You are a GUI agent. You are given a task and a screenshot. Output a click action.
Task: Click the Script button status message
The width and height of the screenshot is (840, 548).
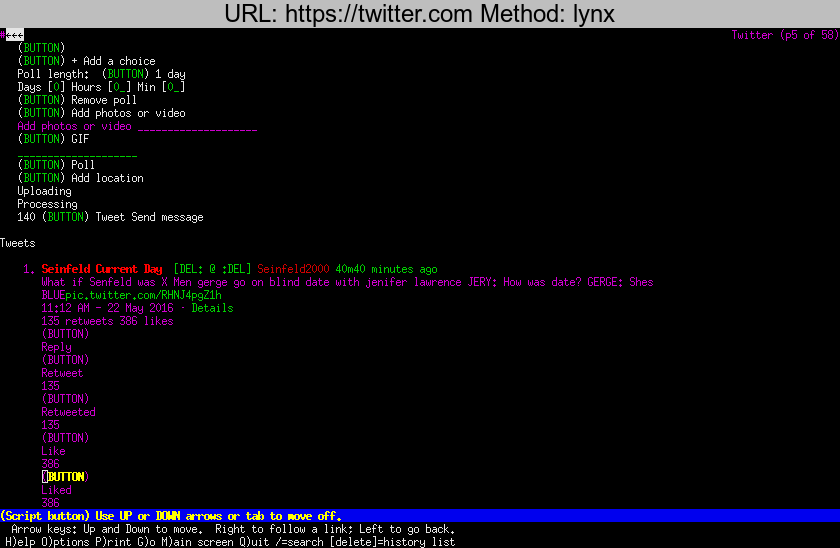pos(171,516)
